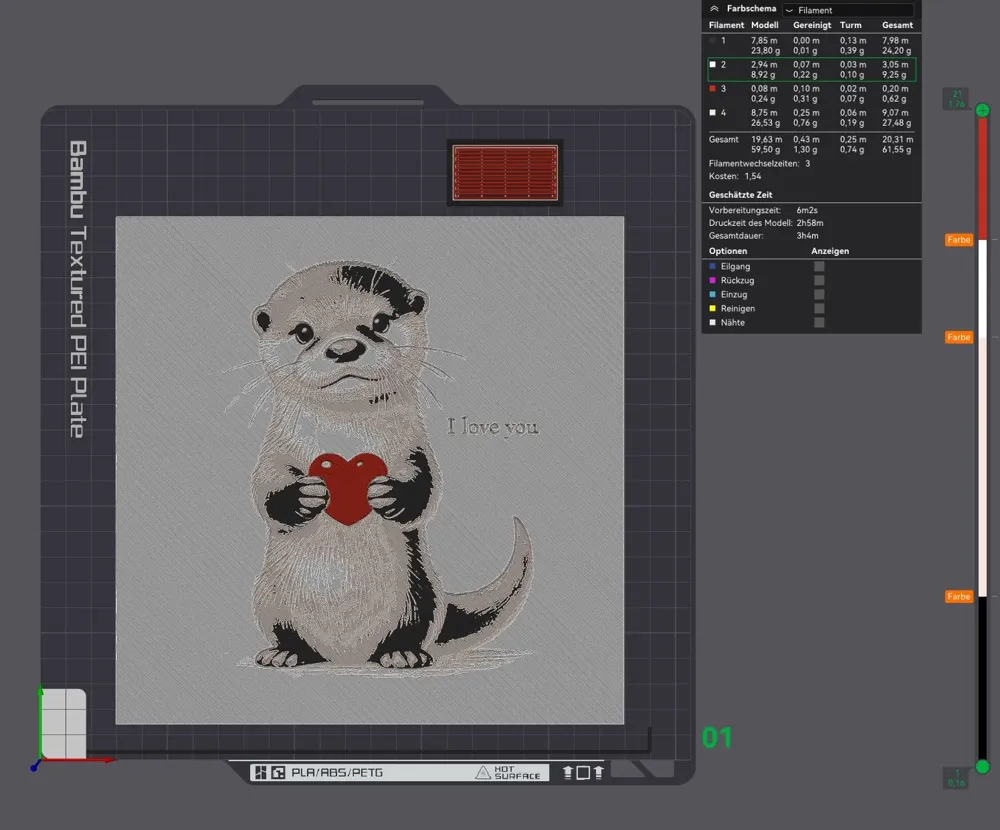Click the Gesamtdauer value 3h4m
The height and width of the screenshot is (830, 1000).
[x=807, y=236]
